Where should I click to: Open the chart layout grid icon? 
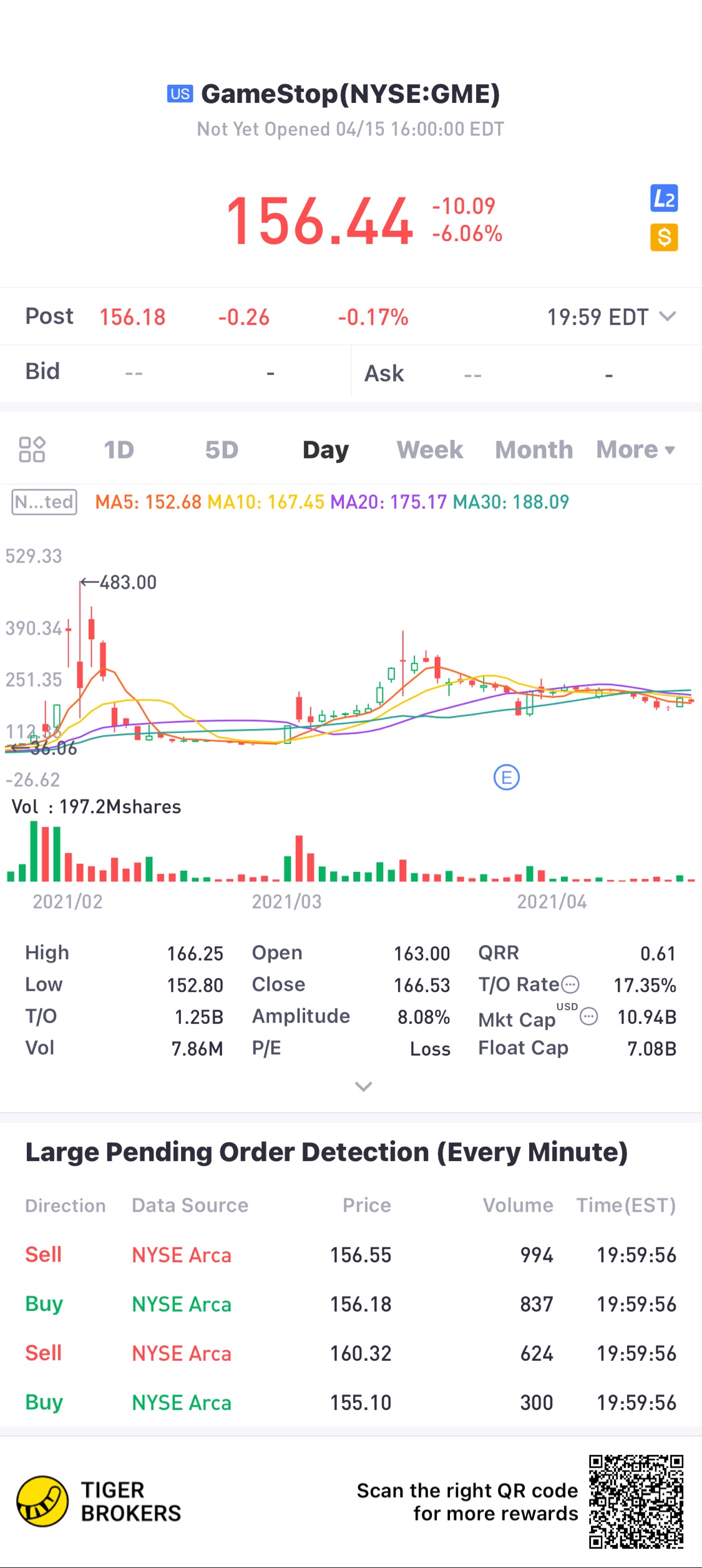[x=32, y=449]
